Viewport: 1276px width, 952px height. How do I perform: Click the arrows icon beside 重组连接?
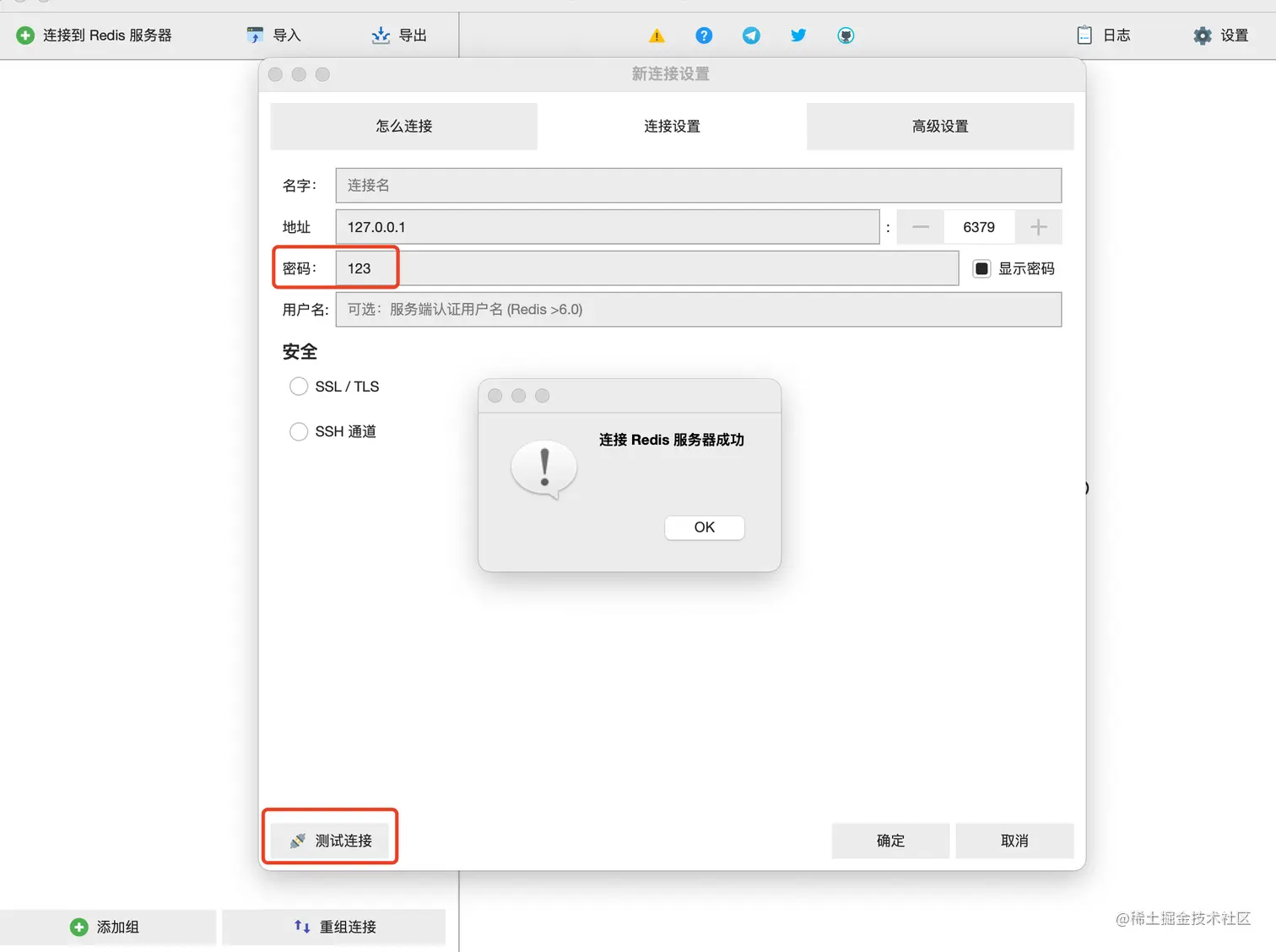pyautogui.click(x=302, y=927)
